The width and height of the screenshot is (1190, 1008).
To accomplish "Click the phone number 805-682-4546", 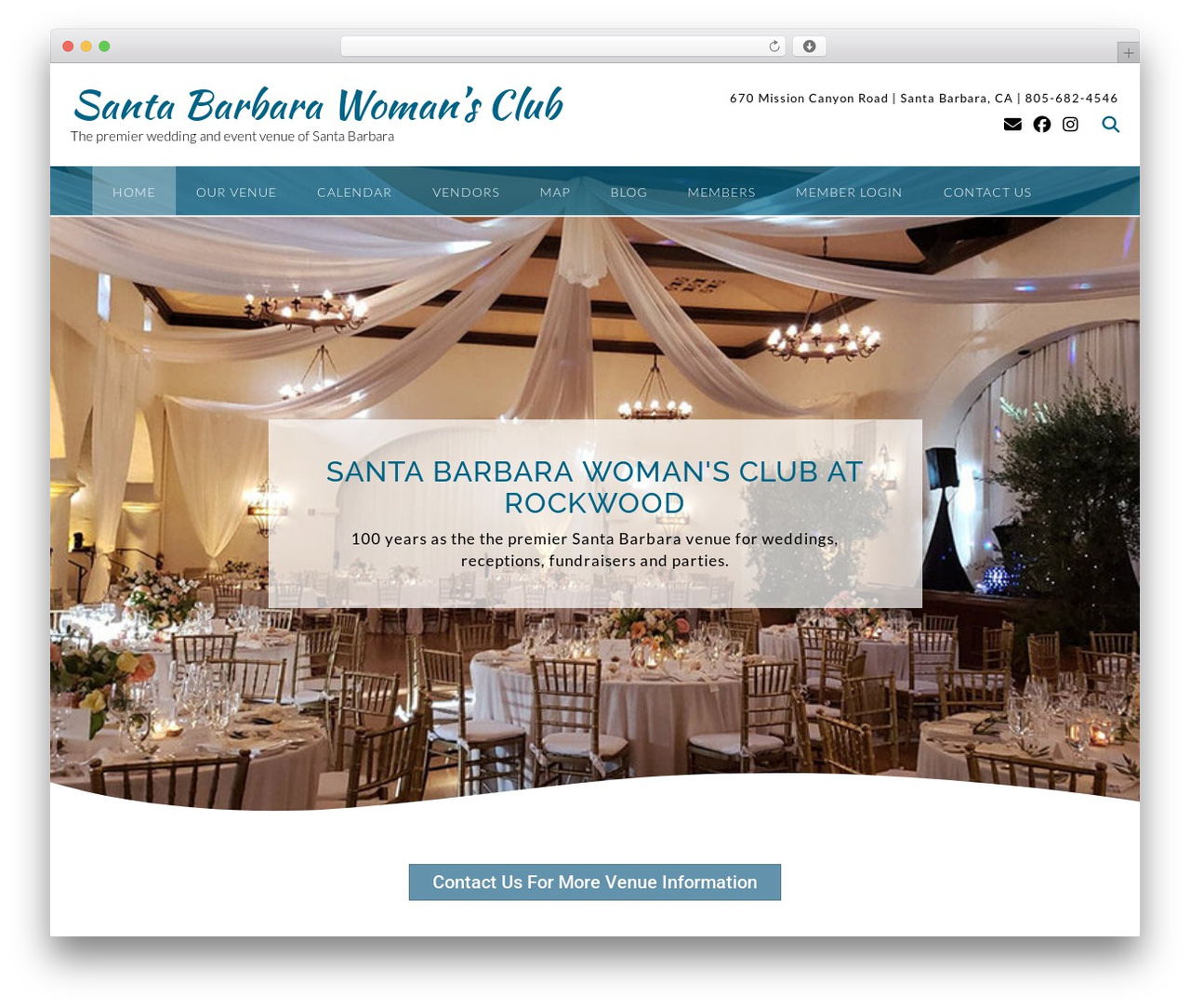I will (x=1071, y=99).
